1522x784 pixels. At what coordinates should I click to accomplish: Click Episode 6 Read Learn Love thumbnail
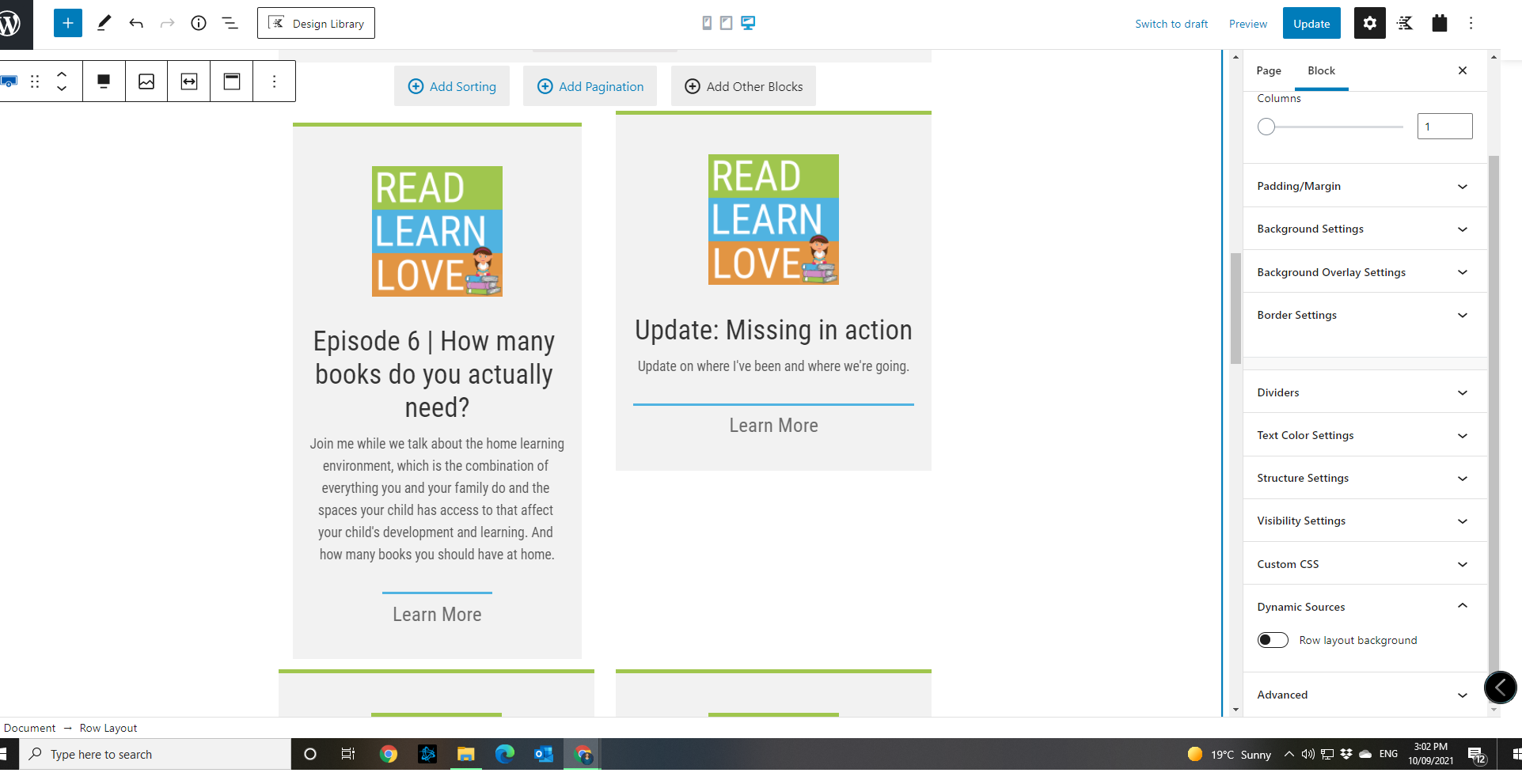(437, 231)
